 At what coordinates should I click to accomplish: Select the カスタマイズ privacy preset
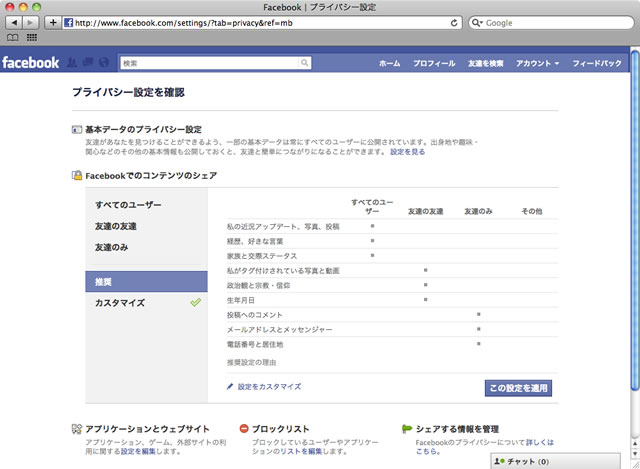point(146,303)
